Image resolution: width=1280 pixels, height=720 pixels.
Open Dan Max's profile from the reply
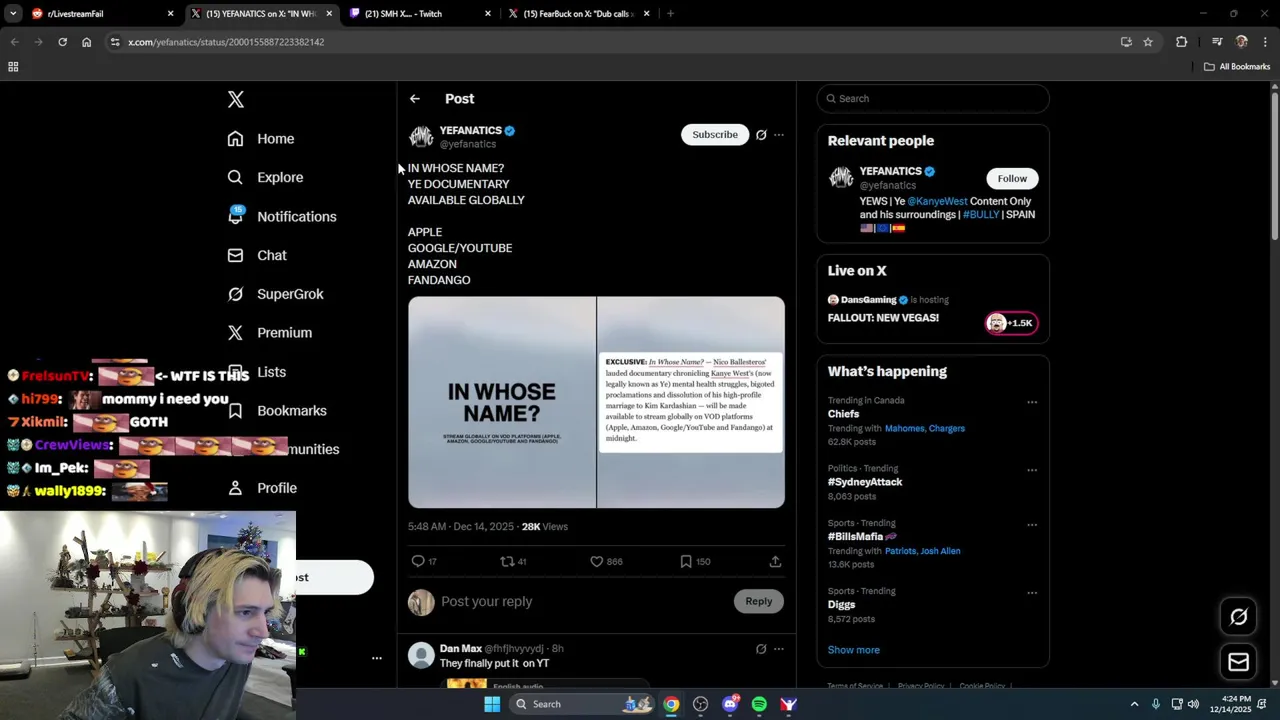coord(461,649)
